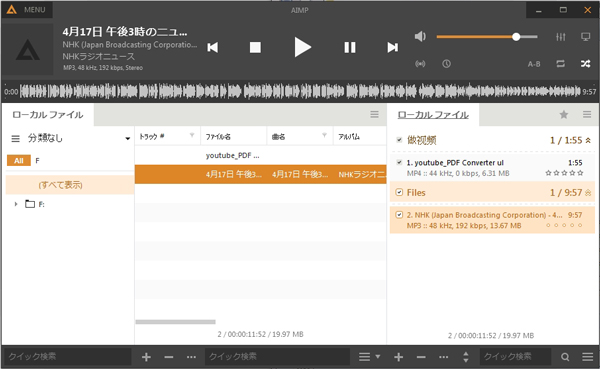Toggle shuffle mode
The width and height of the screenshot is (600, 369).
point(585,64)
